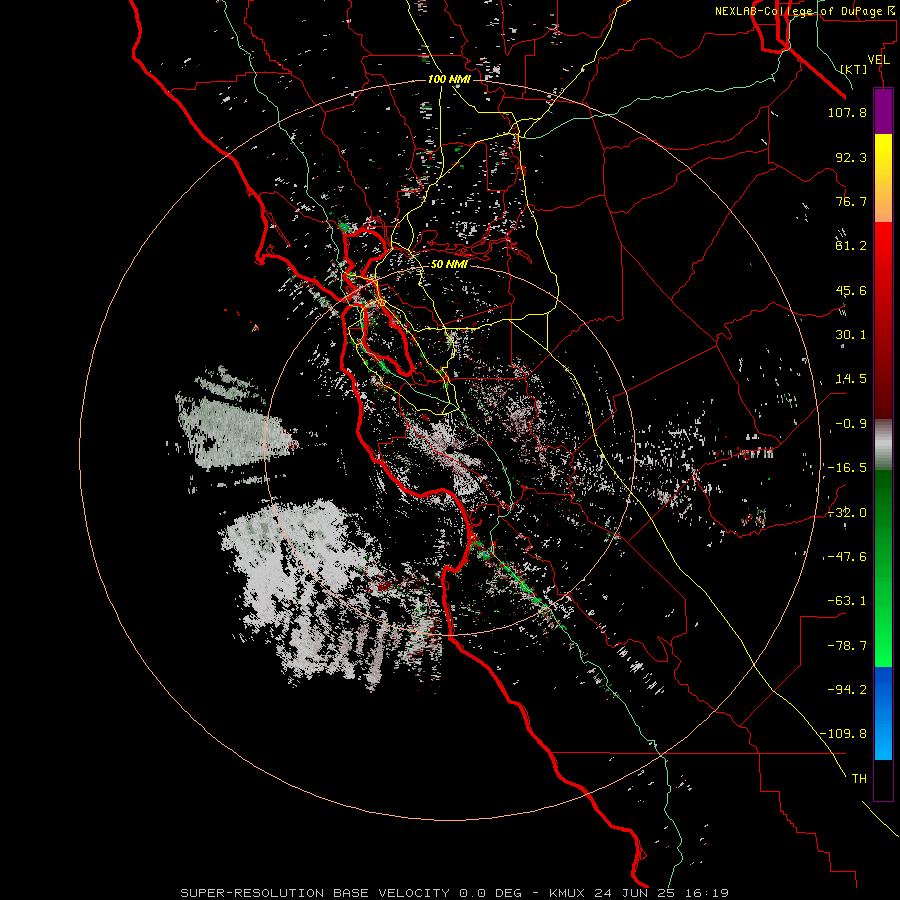900x900 pixels.
Task: Click the -47.6 velocity scale value
Action: click(x=847, y=557)
